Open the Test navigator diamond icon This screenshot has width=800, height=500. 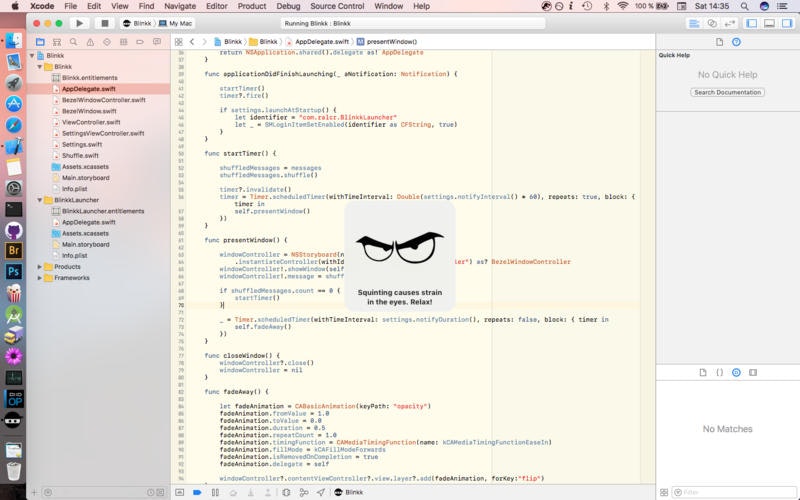click(107, 42)
